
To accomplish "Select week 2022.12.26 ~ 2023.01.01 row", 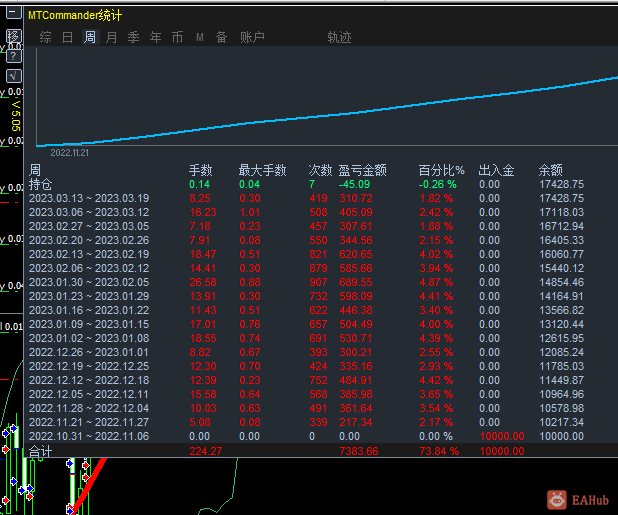I will [306, 352].
